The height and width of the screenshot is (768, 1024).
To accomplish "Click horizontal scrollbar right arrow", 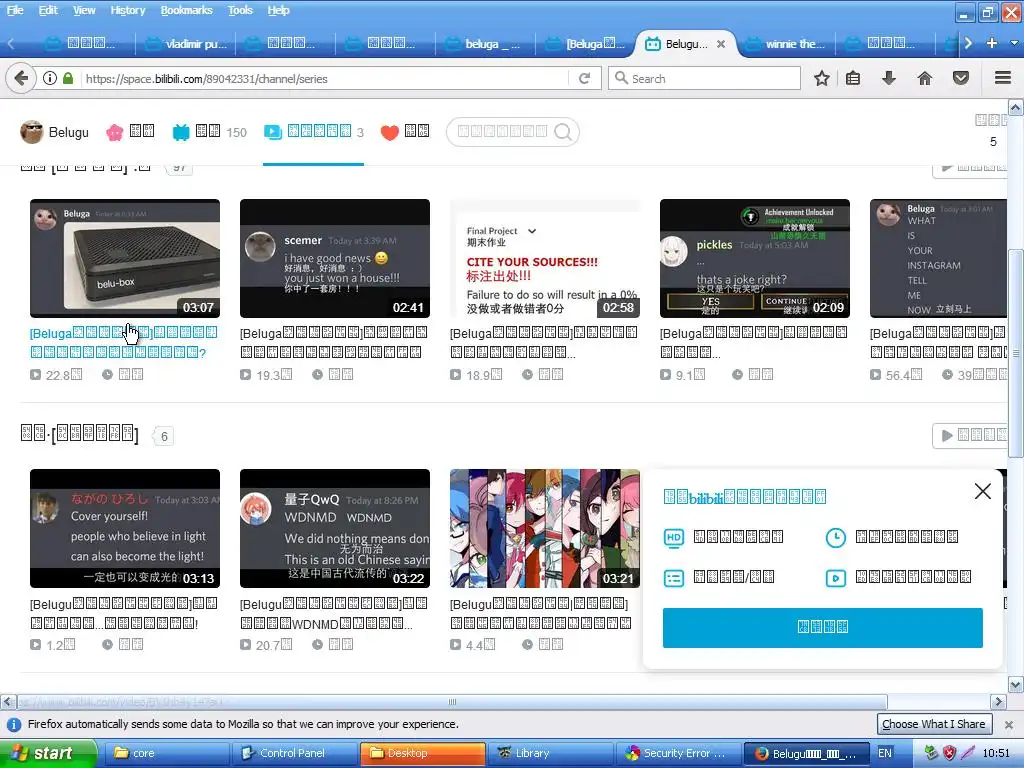I will [997, 702].
